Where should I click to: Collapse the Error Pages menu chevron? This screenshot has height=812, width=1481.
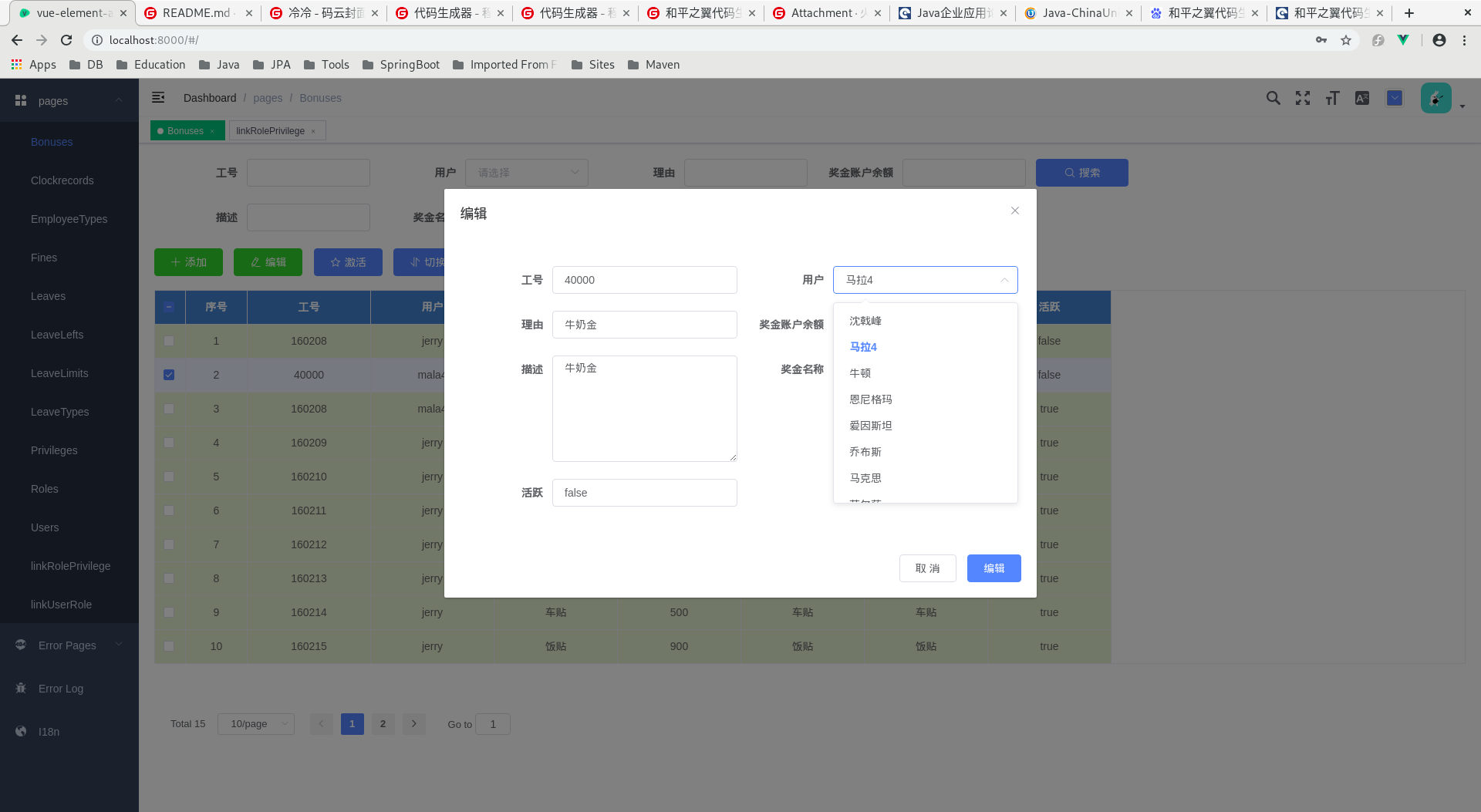118,645
